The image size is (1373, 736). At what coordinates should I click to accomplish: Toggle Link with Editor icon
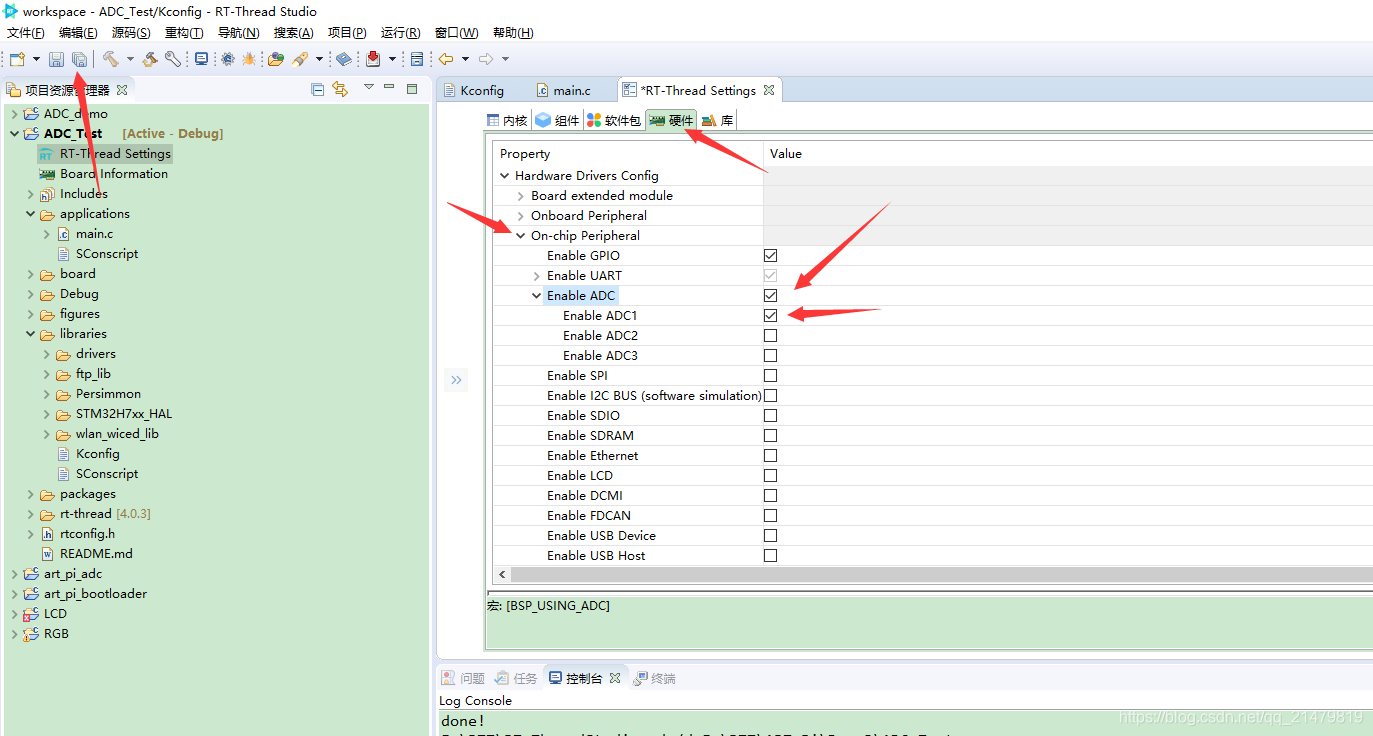click(x=340, y=89)
